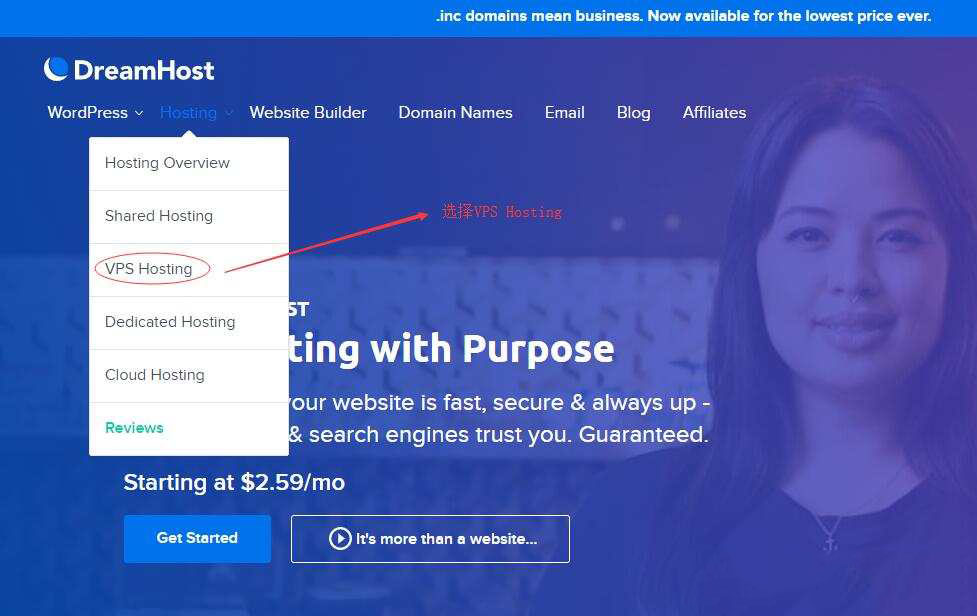Visit the Blog link
The width and height of the screenshot is (977, 616).
point(634,113)
